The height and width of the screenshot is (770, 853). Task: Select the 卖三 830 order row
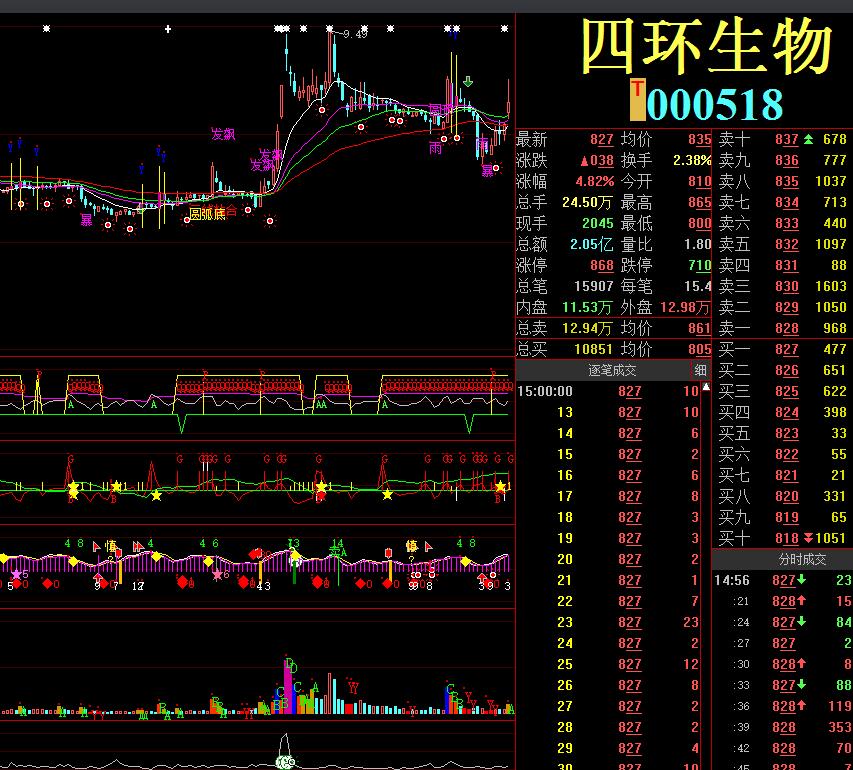(782, 286)
